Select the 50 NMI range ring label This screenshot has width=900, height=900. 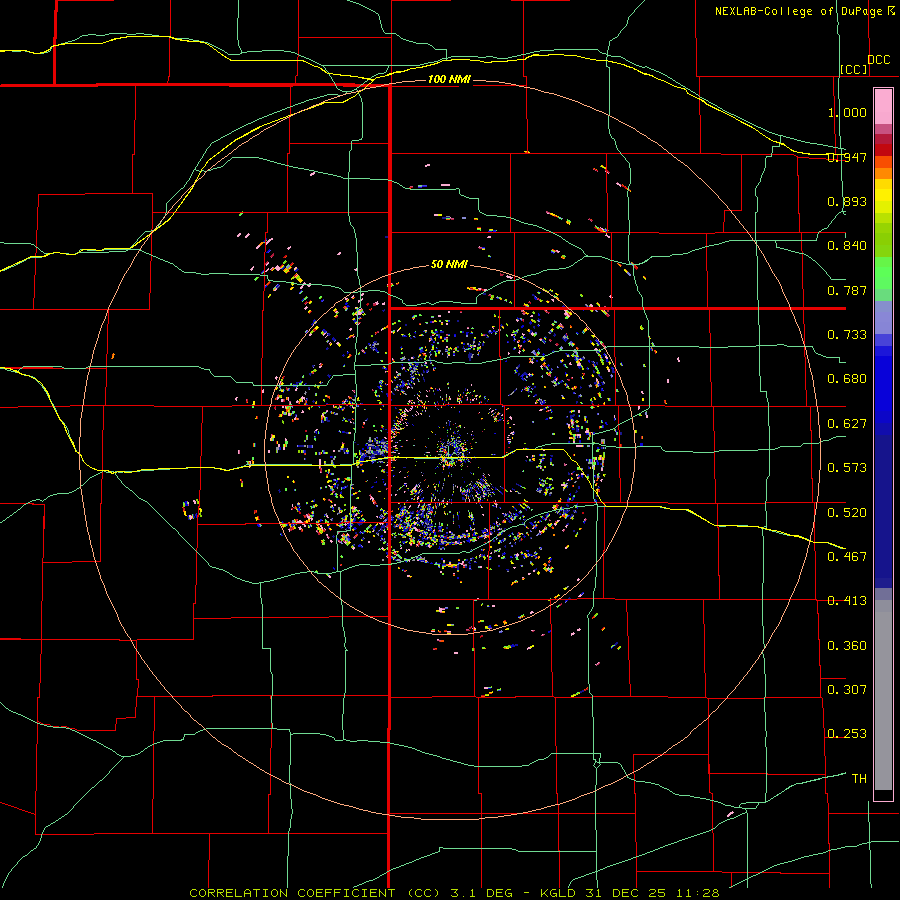pos(449,264)
